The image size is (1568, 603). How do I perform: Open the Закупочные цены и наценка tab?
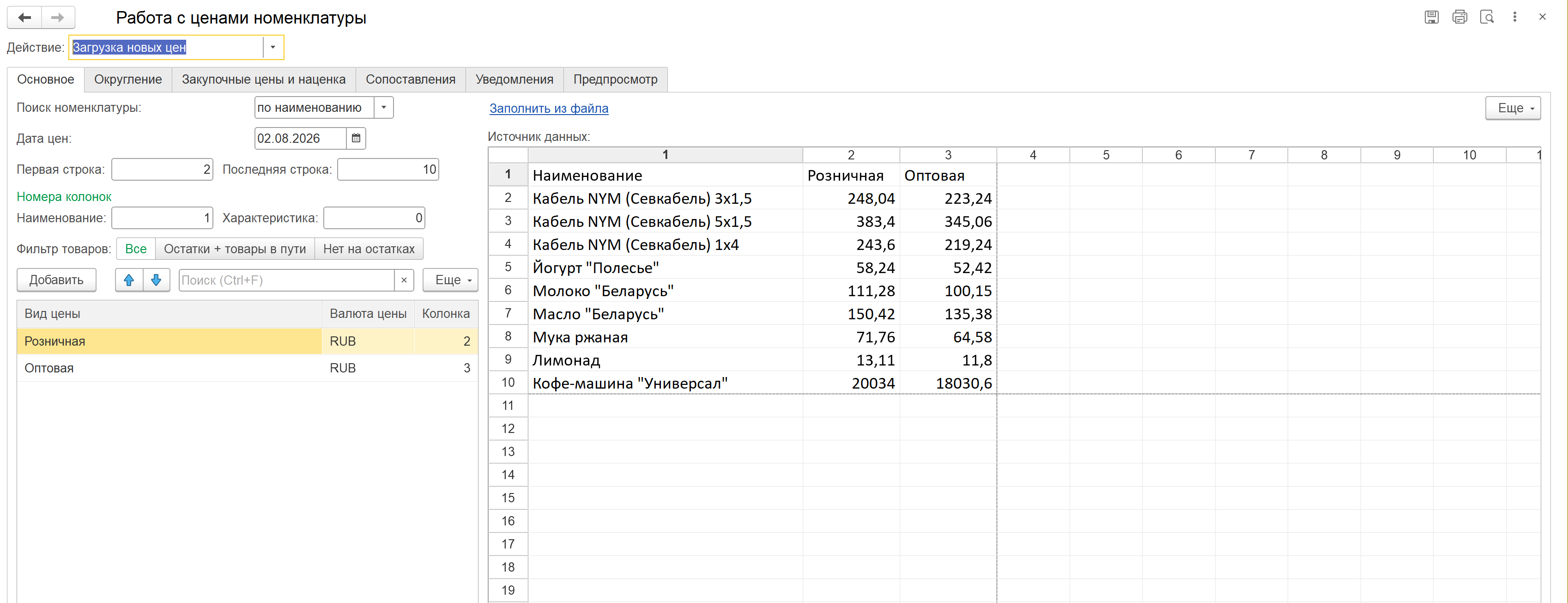click(264, 80)
